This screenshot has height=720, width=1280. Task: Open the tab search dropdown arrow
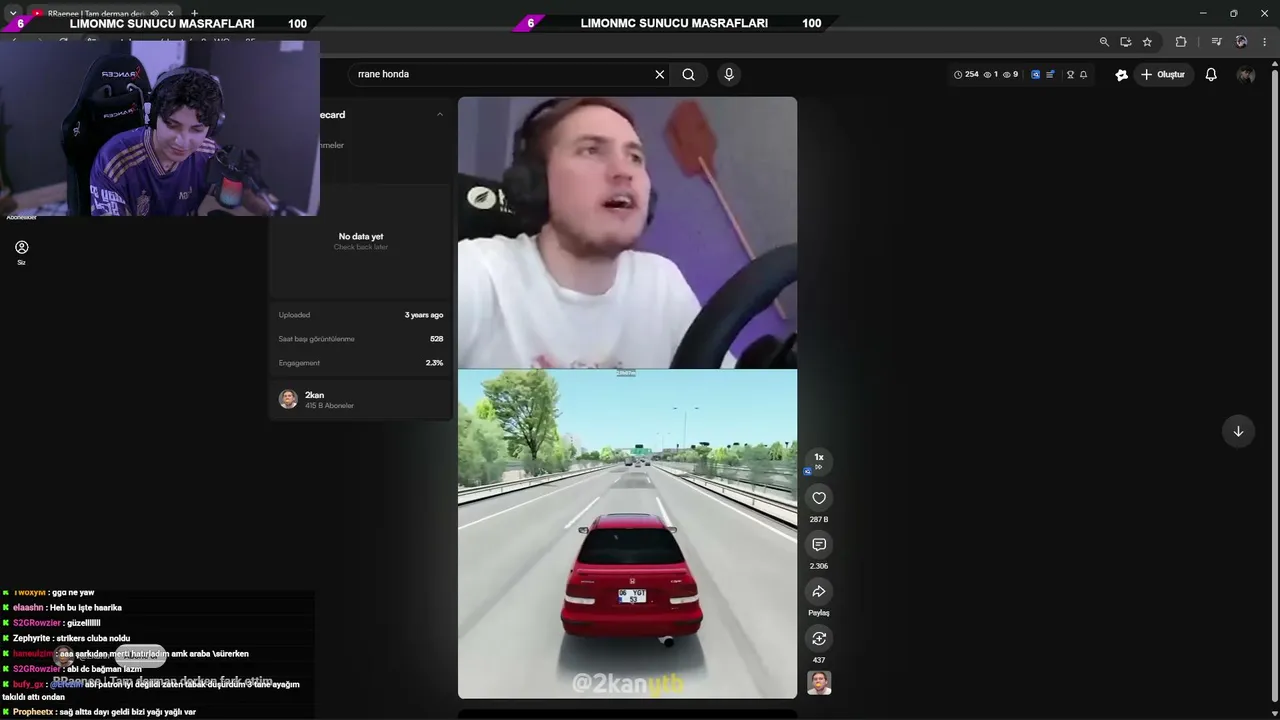tap(13, 13)
